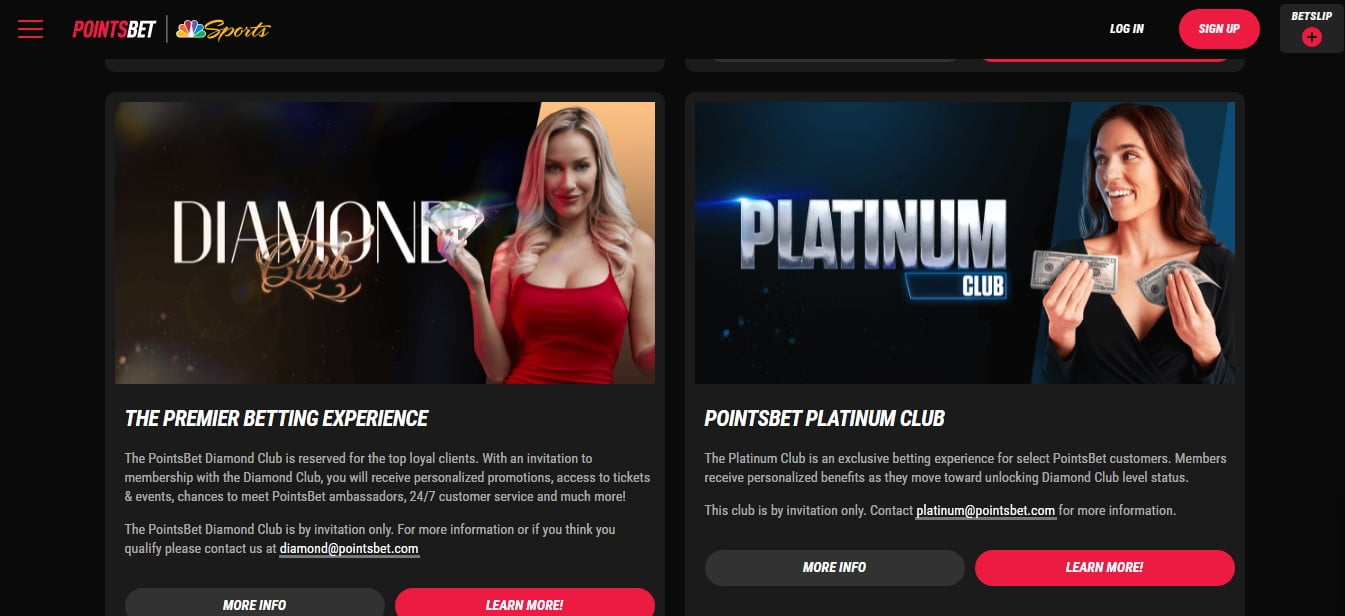
Task: View More Info for Platinum Club
Action: coord(835,567)
